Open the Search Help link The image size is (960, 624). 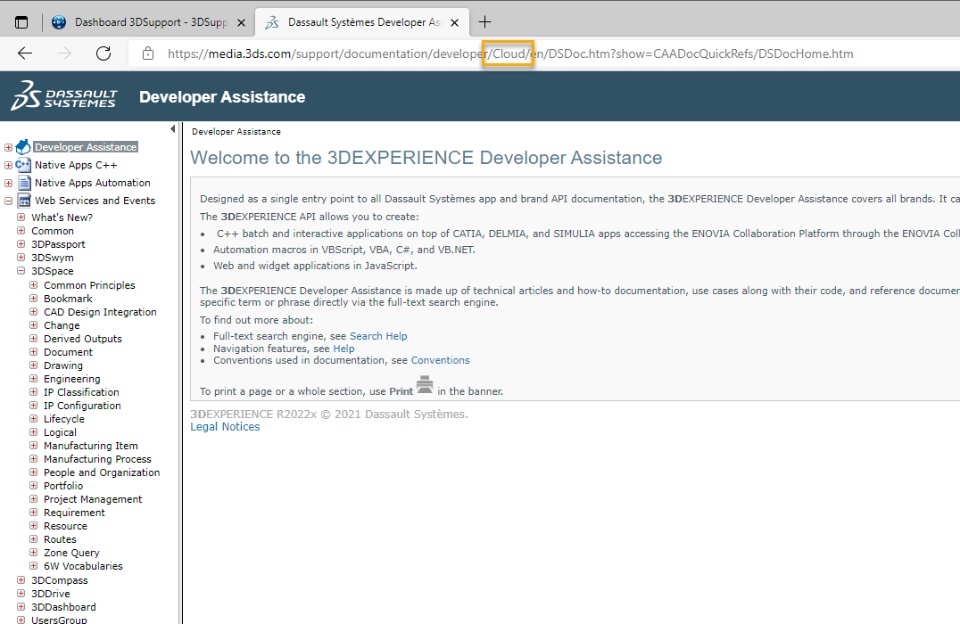[378, 336]
